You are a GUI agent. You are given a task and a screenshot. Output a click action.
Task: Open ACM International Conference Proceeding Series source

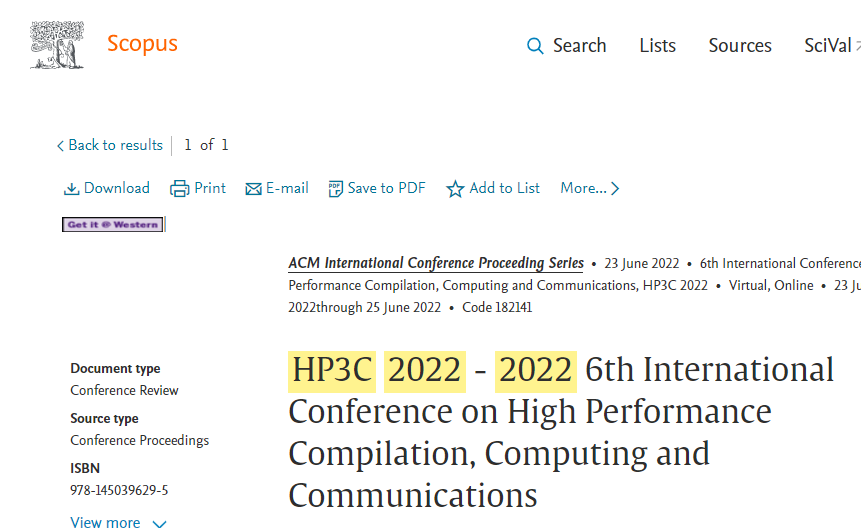(436, 263)
